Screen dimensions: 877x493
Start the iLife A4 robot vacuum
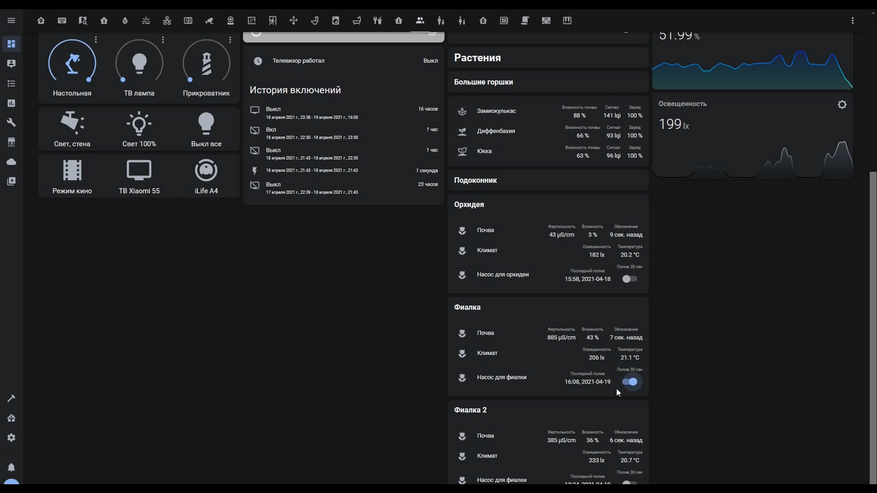point(206,170)
